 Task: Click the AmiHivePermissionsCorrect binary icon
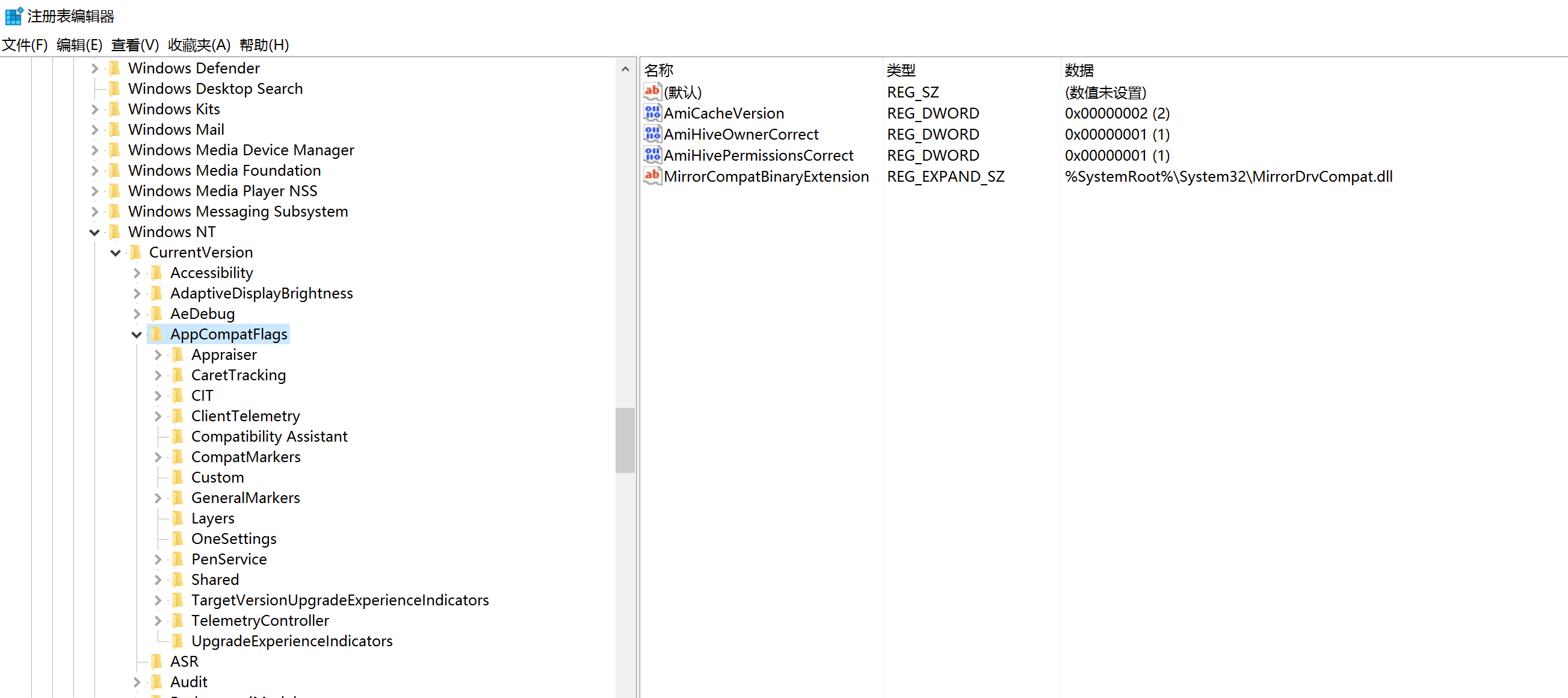(x=652, y=155)
